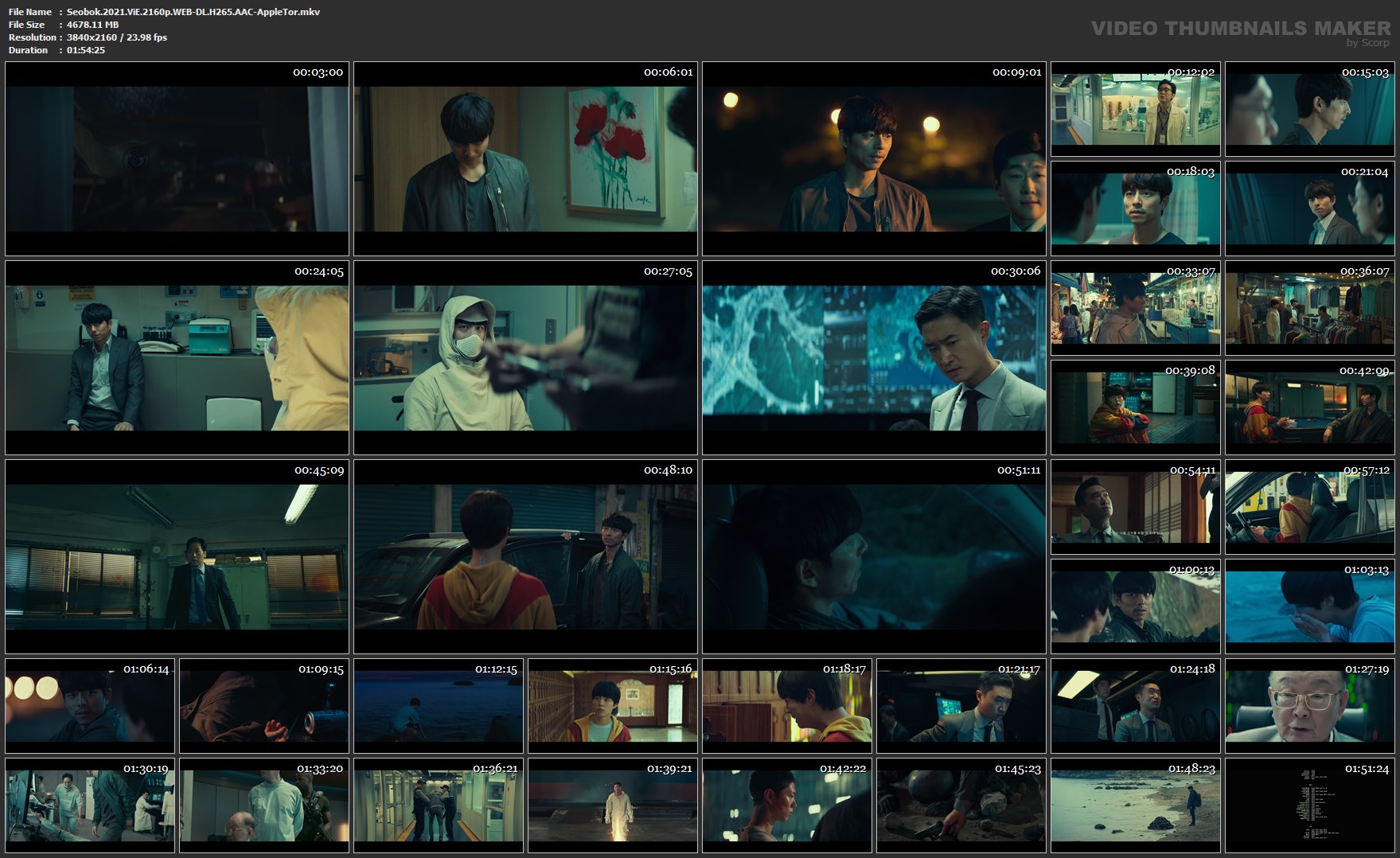
Task: Select the 00:27:05 masked figure thumbnail
Action: (x=525, y=357)
